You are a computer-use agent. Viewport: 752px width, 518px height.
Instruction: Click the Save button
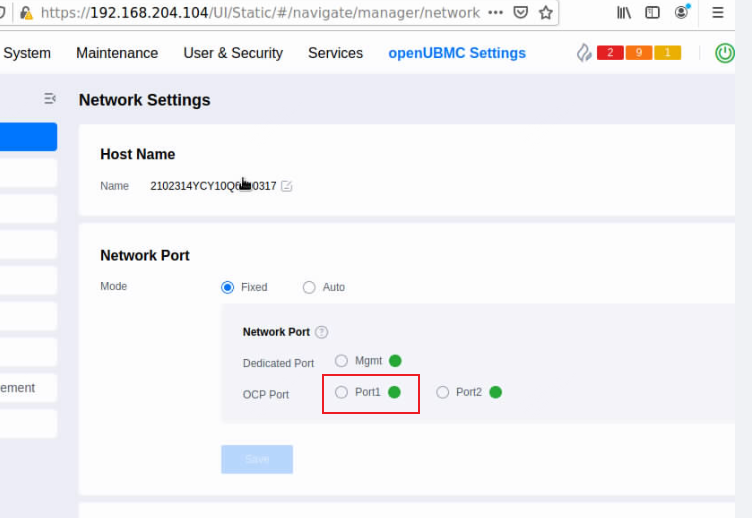click(x=257, y=459)
